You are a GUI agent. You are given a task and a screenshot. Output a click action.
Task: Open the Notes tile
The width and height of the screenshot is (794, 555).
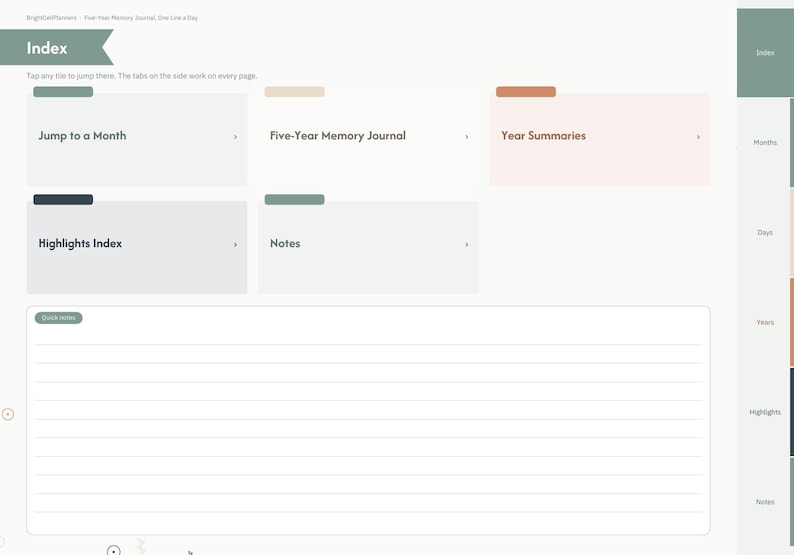368,247
